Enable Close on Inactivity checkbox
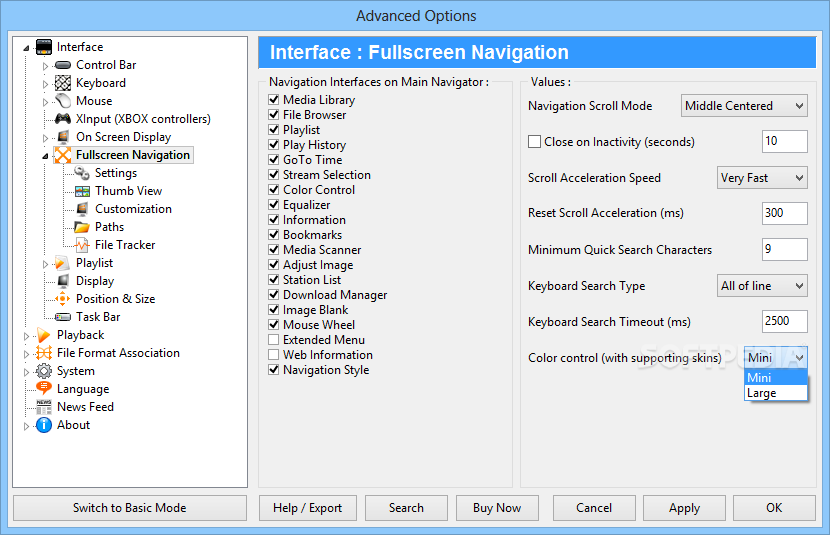The height and width of the screenshot is (535, 830). pyautogui.click(x=535, y=142)
